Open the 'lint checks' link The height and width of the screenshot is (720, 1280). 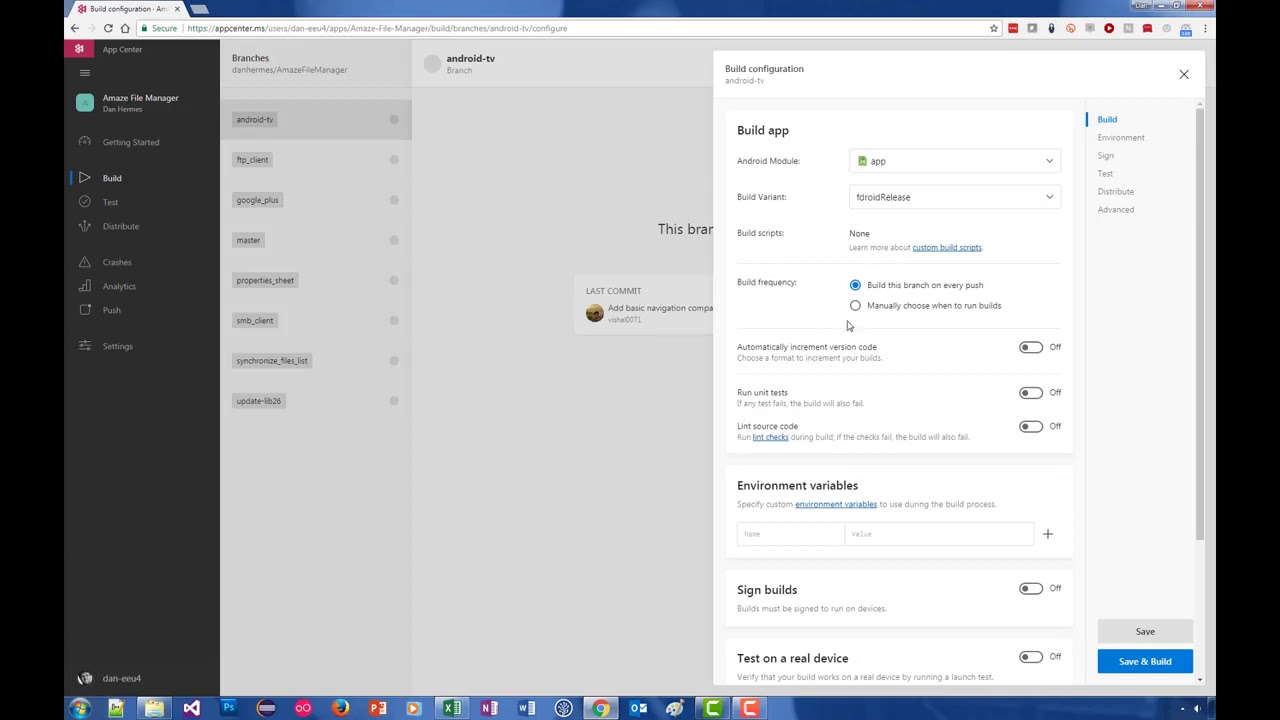pyautogui.click(x=770, y=437)
